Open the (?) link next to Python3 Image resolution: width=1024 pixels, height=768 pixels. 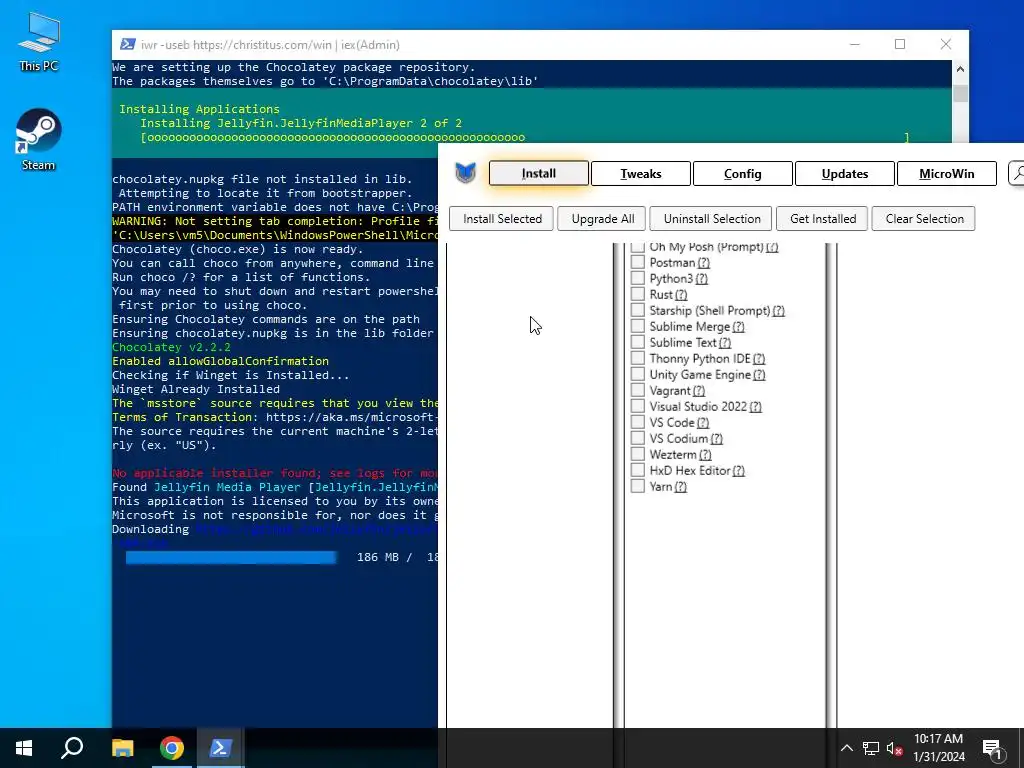(701, 279)
